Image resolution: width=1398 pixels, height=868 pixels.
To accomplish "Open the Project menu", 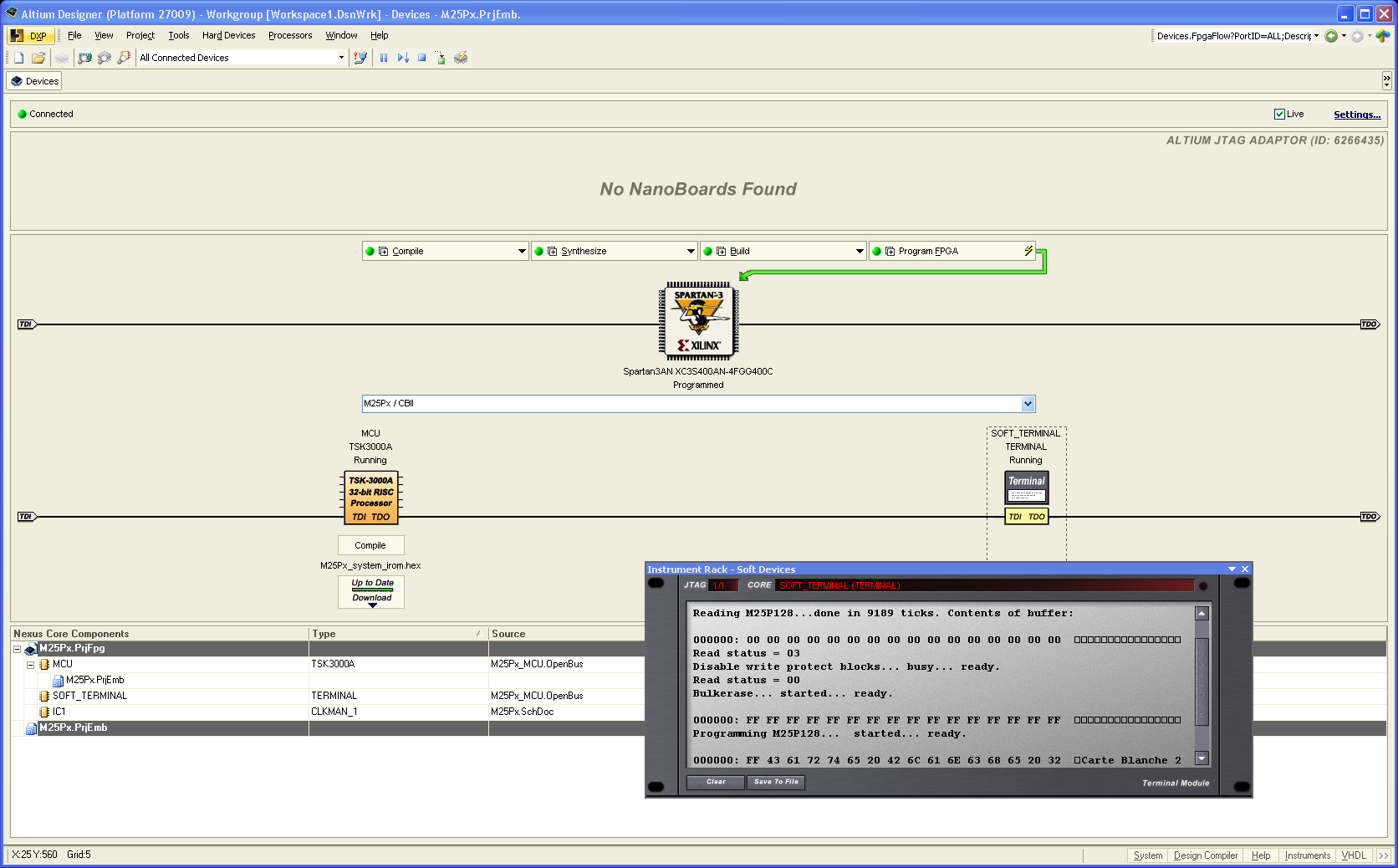I will click(x=140, y=35).
